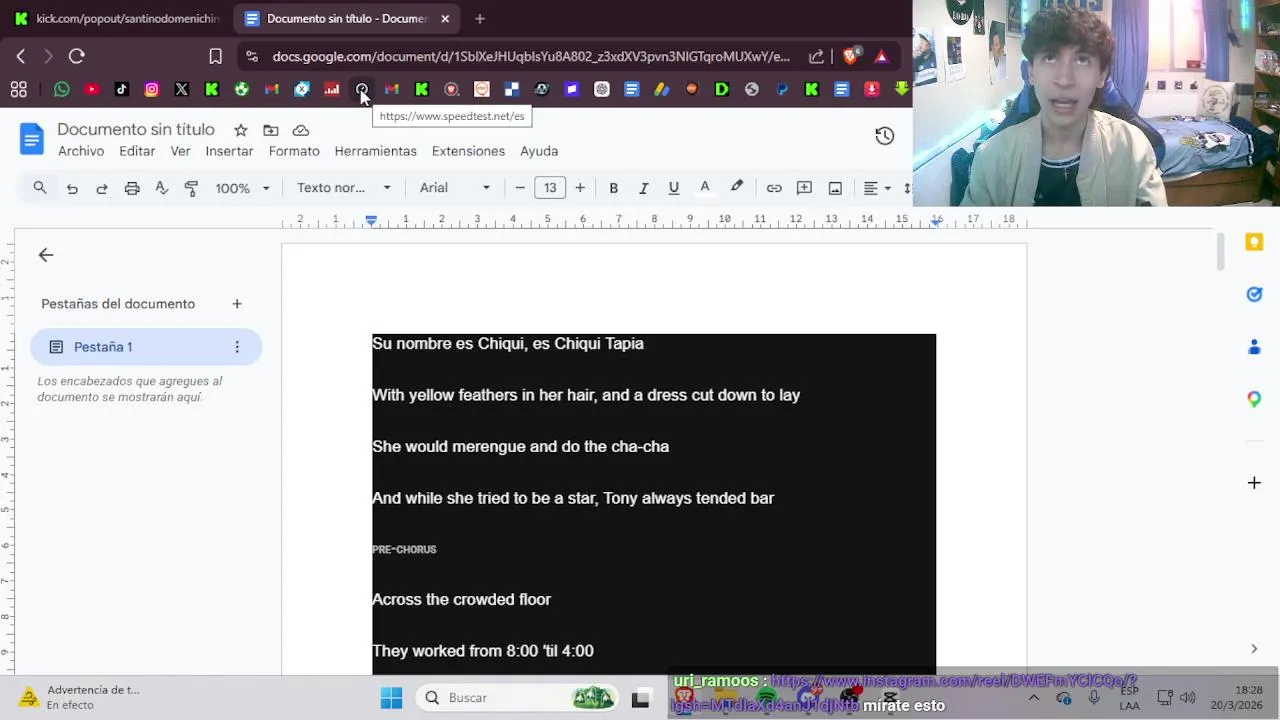The width and height of the screenshot is (1280, 720).
Task: Open the WhatsApp bookmark
Action: click(62, 89)
